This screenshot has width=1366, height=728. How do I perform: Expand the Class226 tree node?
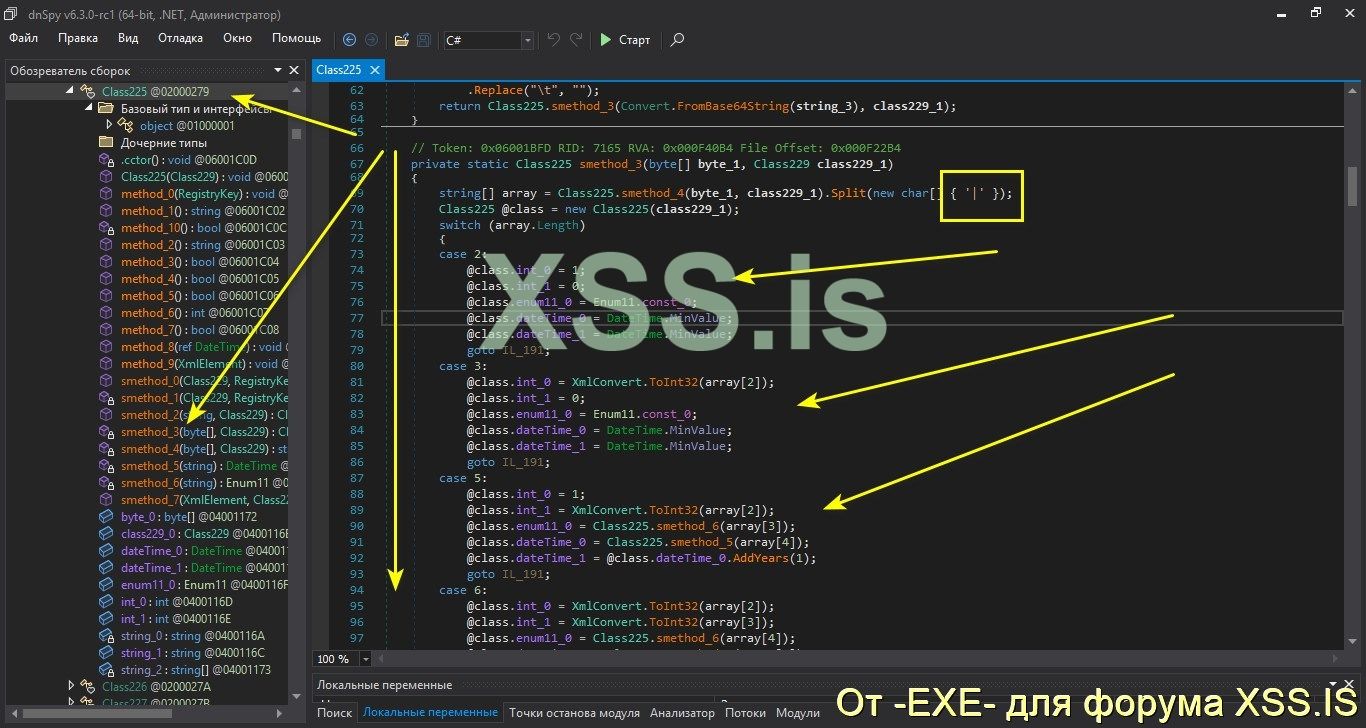[71, 686]
